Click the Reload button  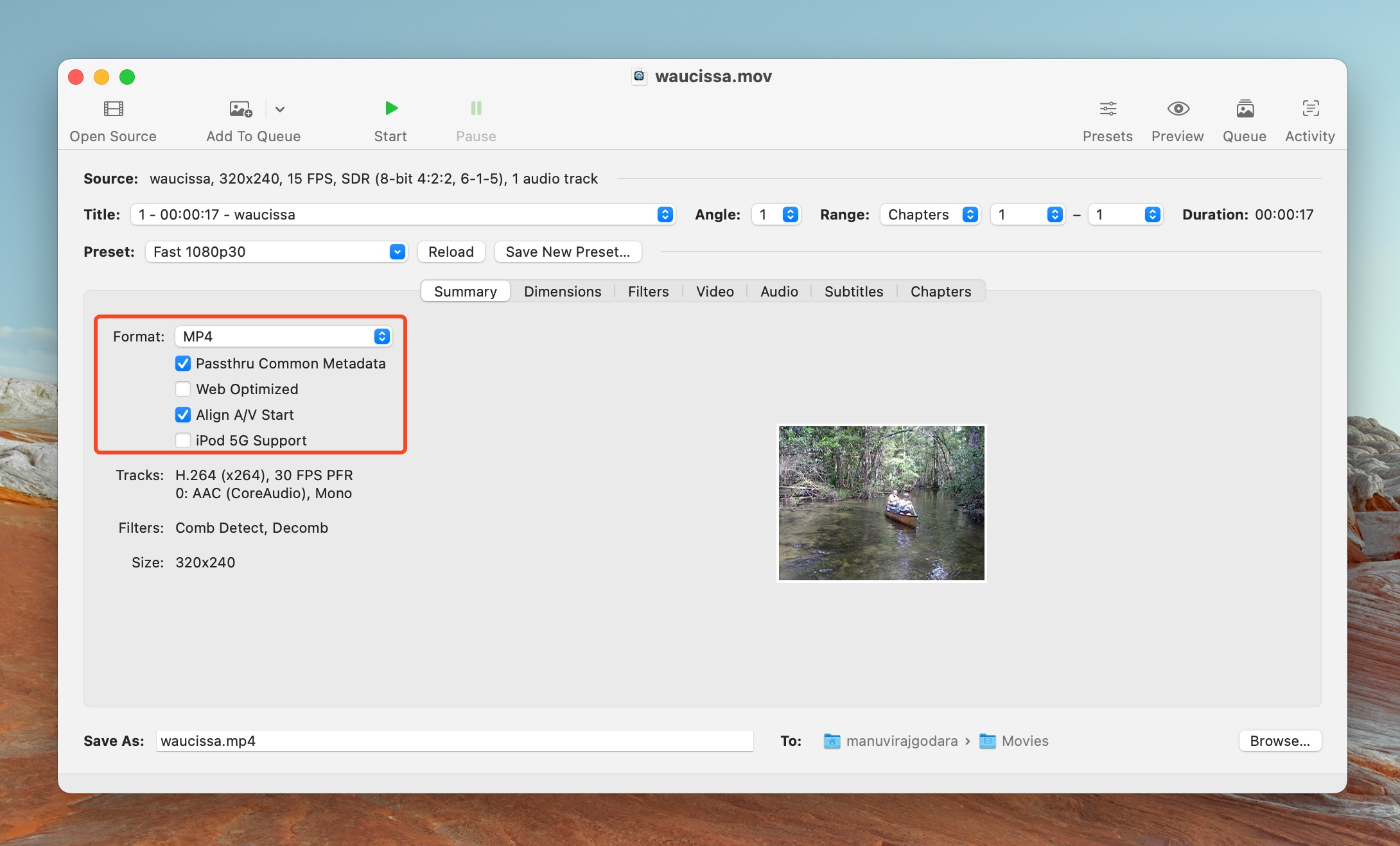pyautogui.click(x=450, y=252)
